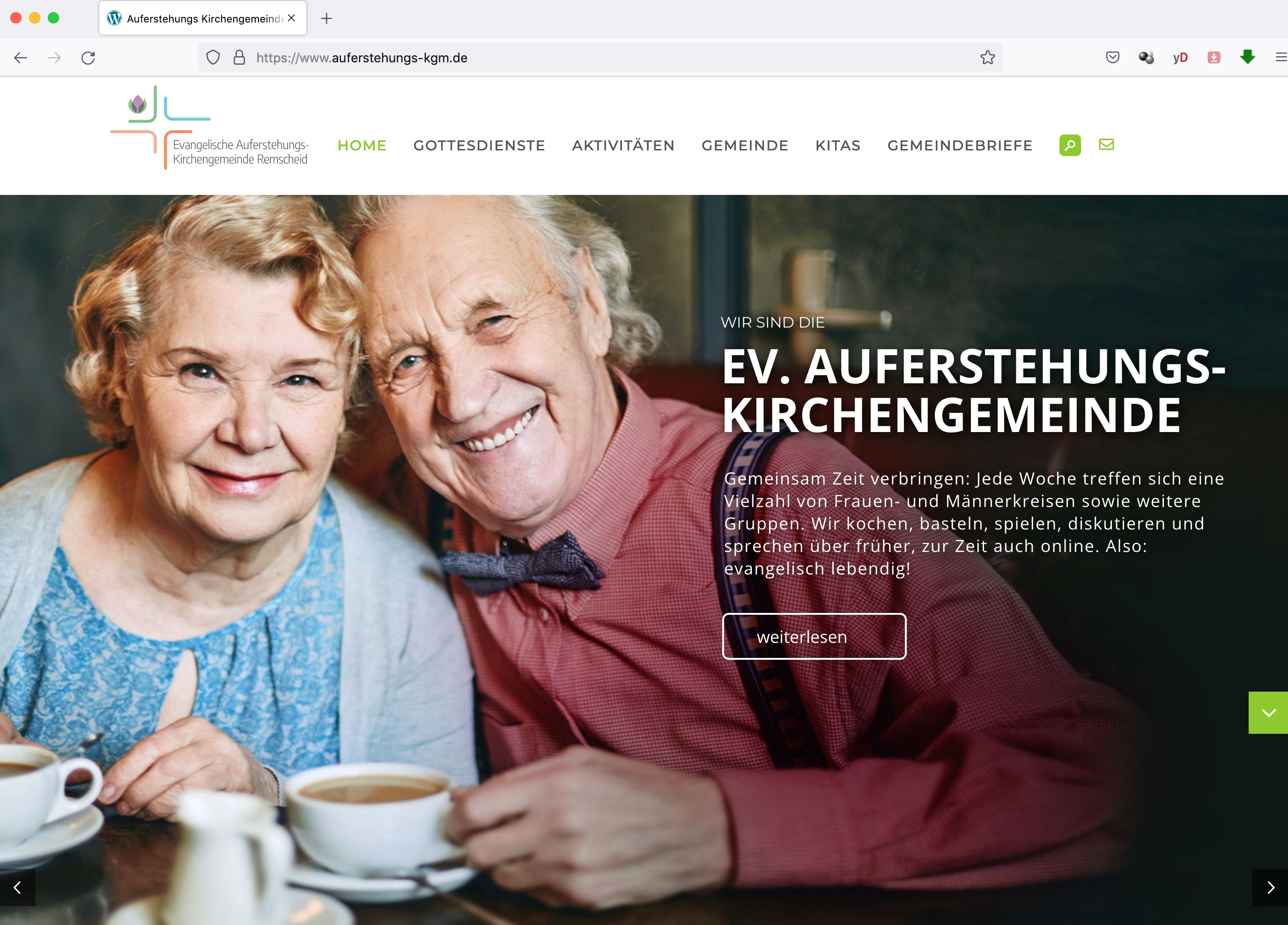Select the Kitas navigation link
The width and height of the screenshot is (1288, 925).
[837, 145]
